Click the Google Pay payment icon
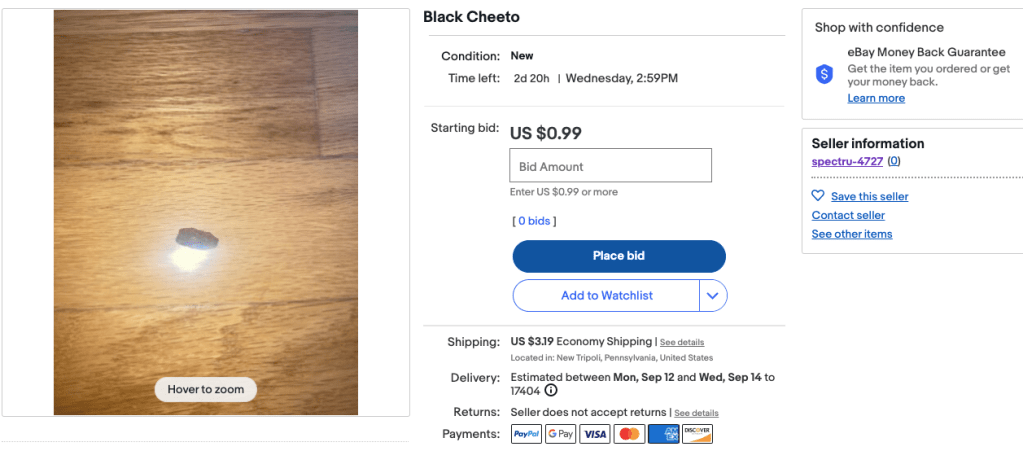Image resolution: width=1023 pixels, height=451 pixels. [x=560, y=434]
